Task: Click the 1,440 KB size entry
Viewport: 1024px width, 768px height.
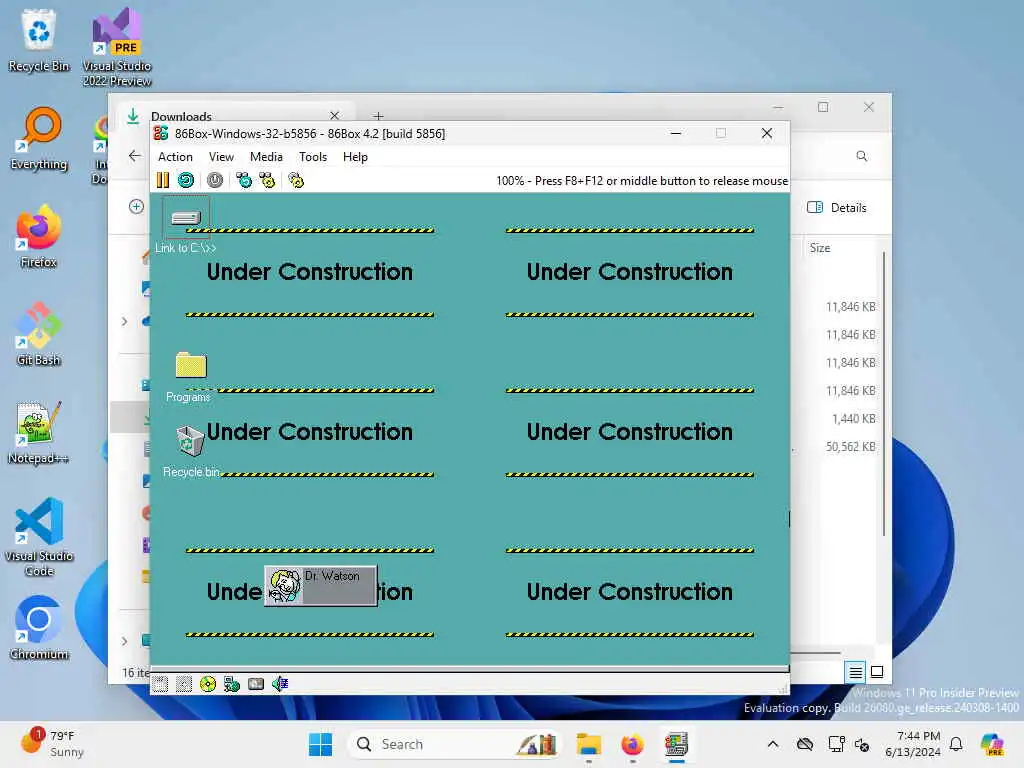Action: pos(854,419)
